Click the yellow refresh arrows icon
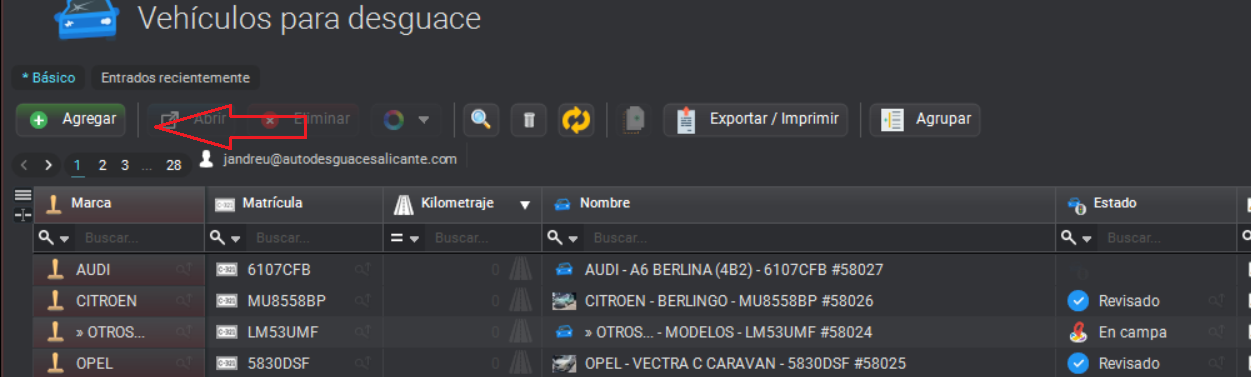 [577, 119]
